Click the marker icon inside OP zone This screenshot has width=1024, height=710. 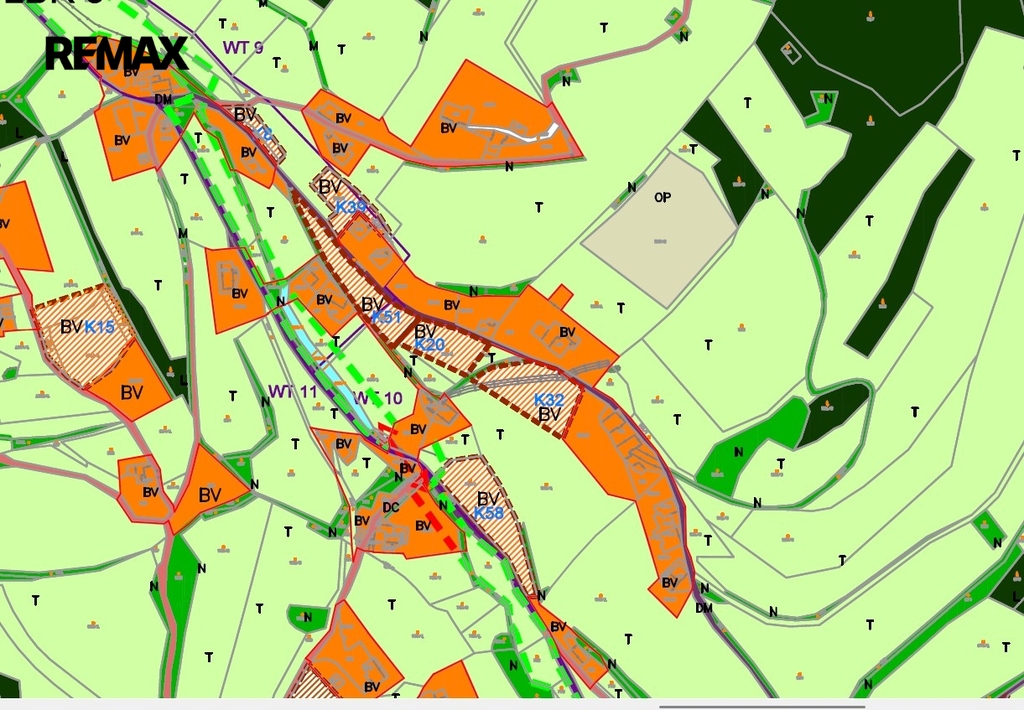tap(660, 241)
